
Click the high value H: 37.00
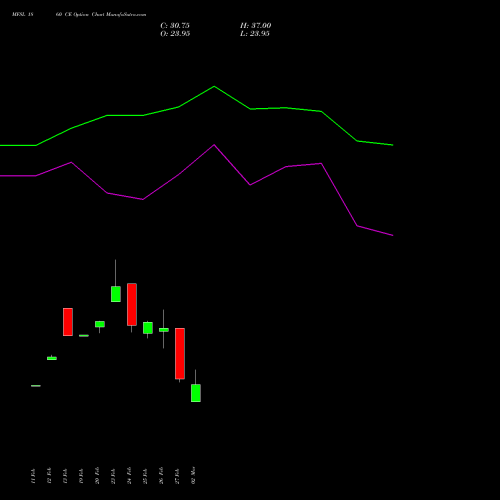255,26
